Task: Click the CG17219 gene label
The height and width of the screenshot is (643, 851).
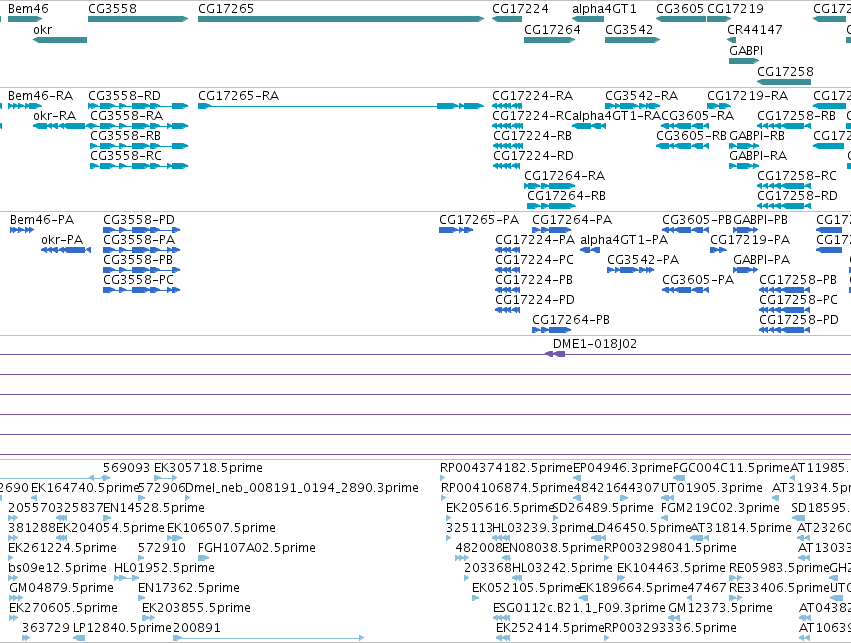Action: click(735, 9)
